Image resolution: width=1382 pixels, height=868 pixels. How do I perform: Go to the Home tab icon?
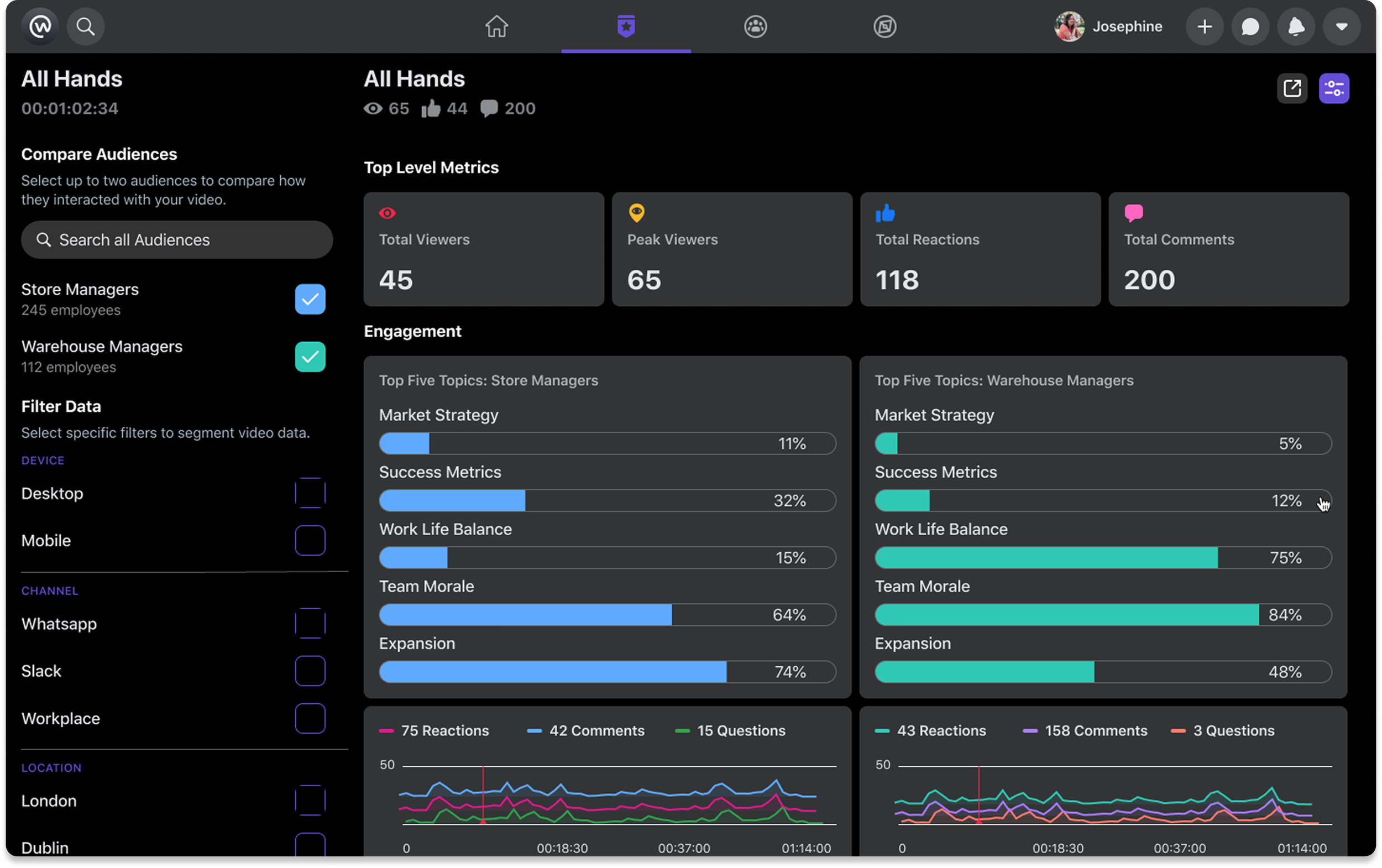click(x=496, y=27)
